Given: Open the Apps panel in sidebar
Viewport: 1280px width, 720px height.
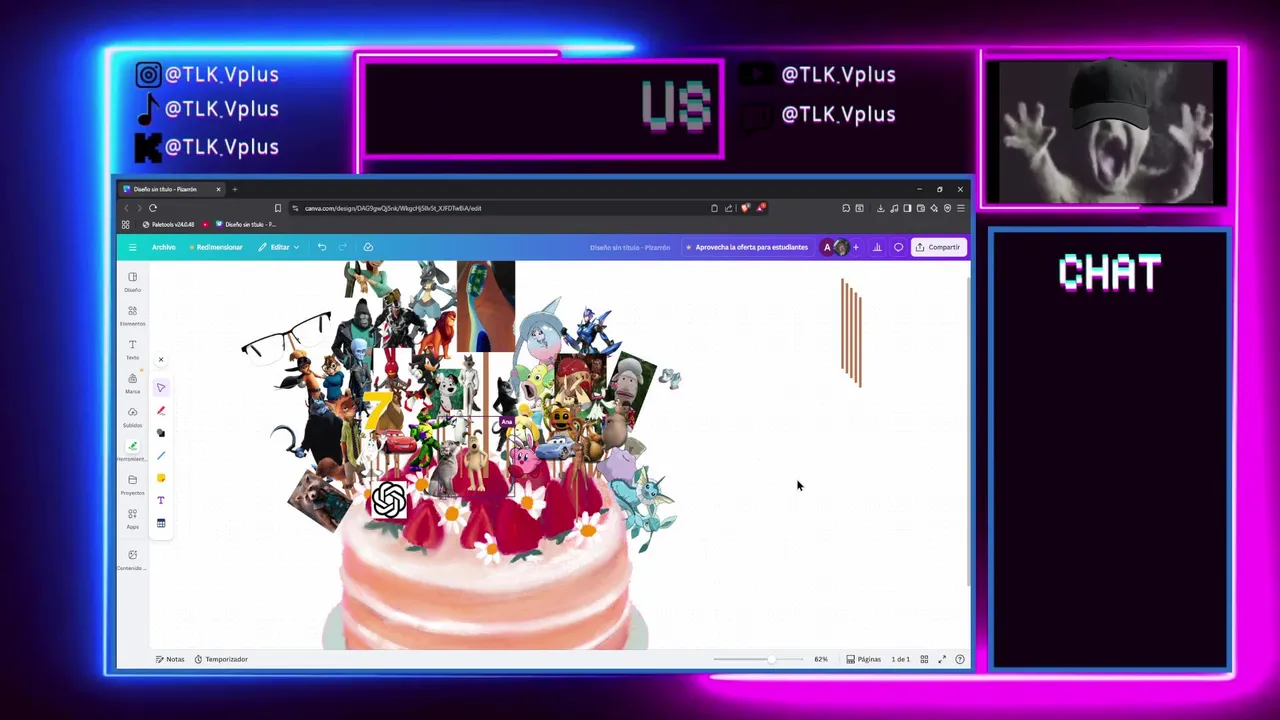Looking at the screenshot, I should pos(132,518).
